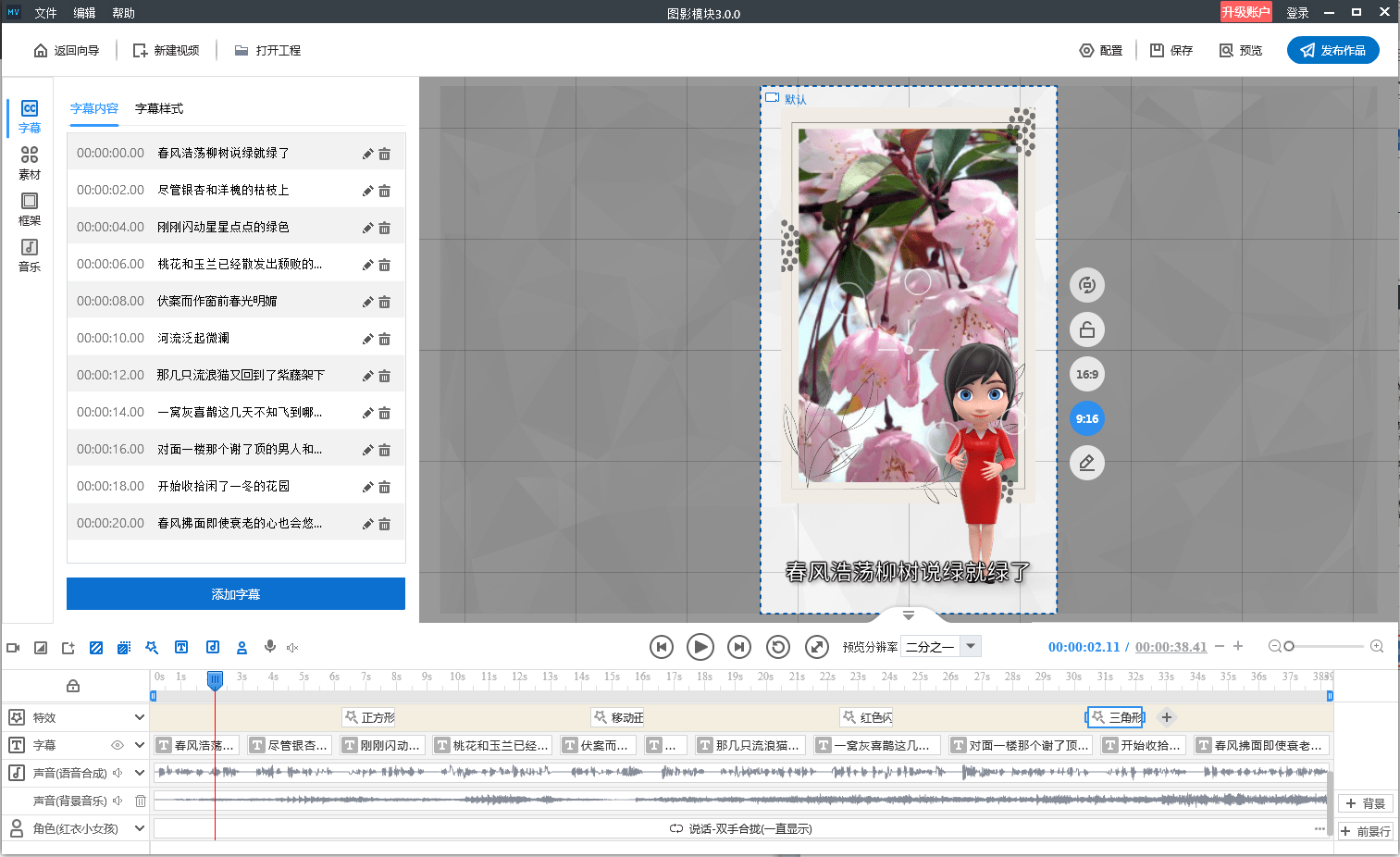1400x857 pixels.
Task: Open the 框架 frame sidebar panel
Action: coord(30,209)
